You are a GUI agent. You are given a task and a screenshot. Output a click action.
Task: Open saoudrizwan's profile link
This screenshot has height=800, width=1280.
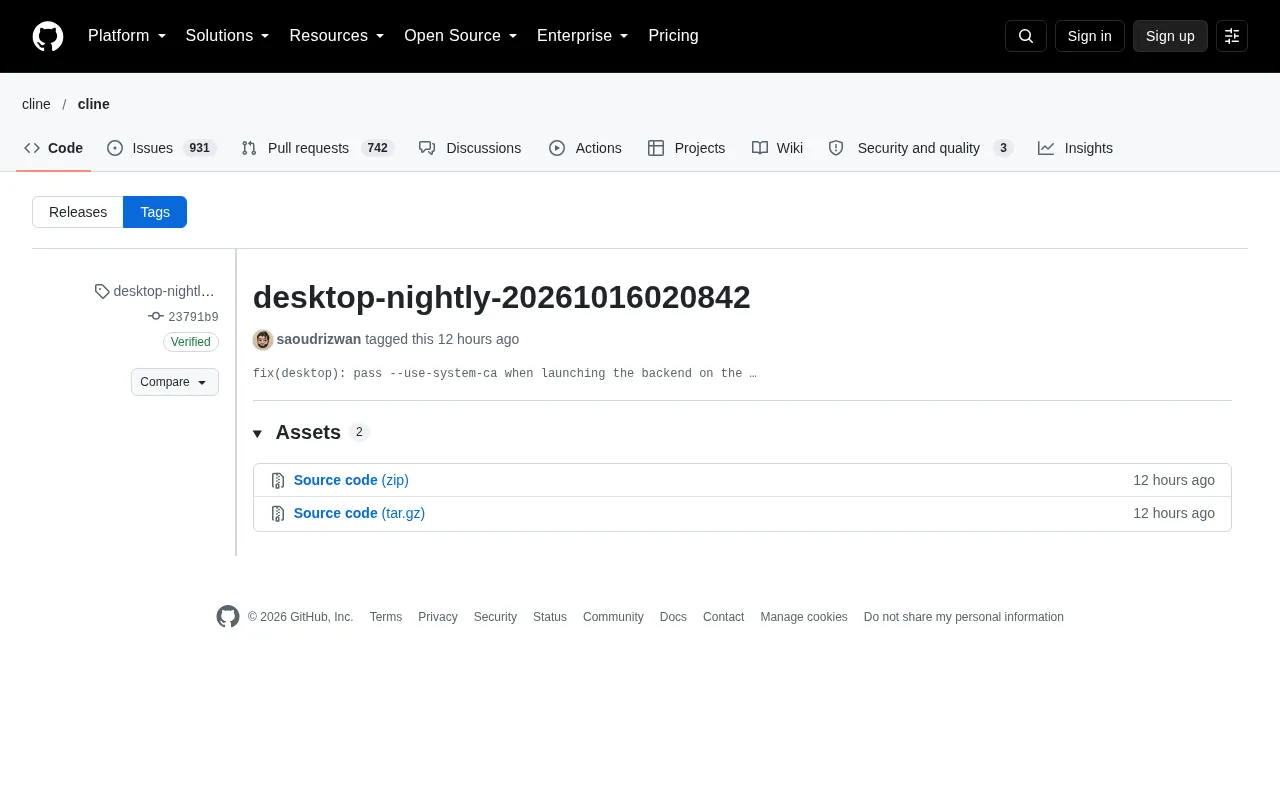coord(319,339)
